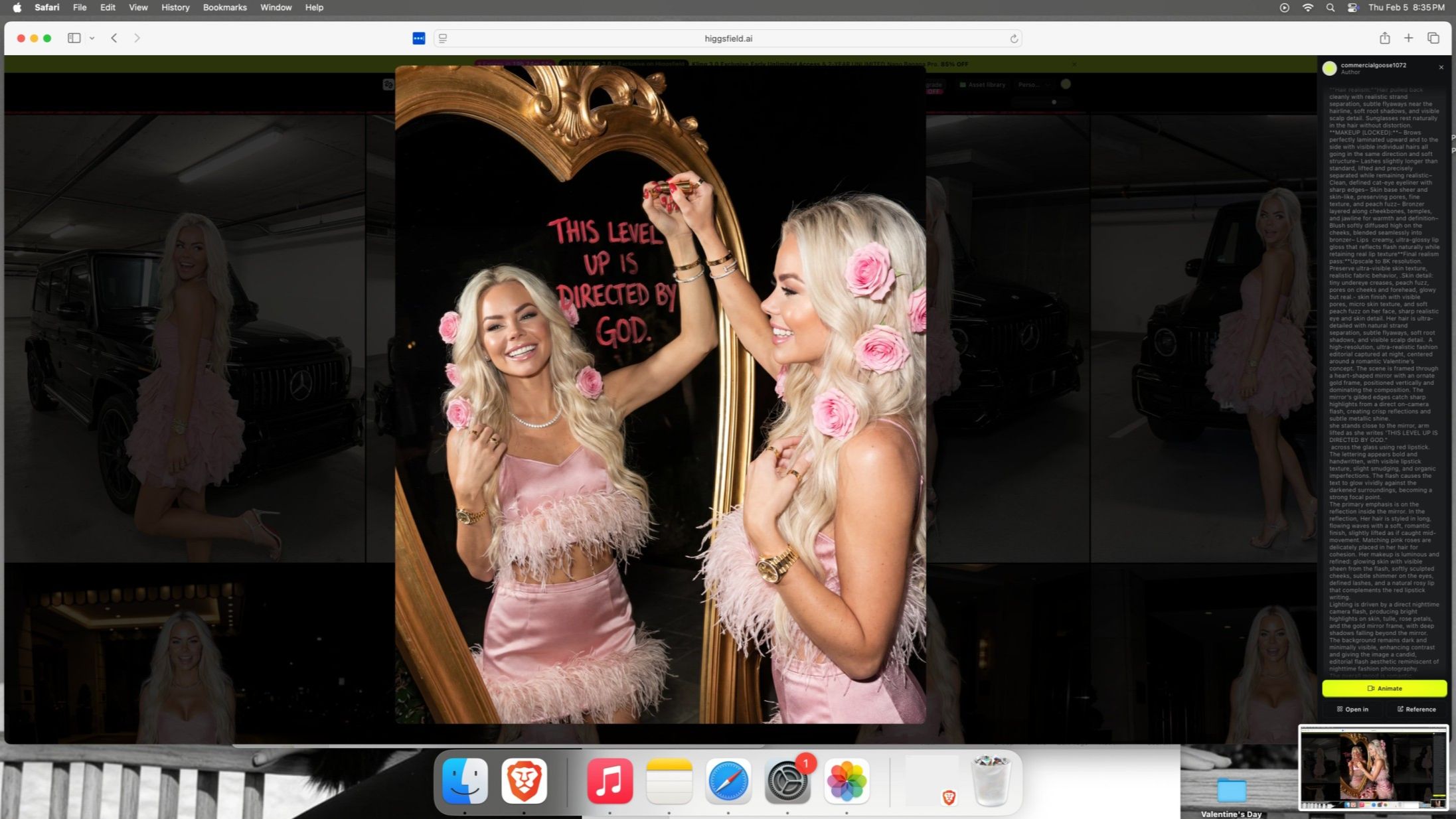Show tab overview icon in Safari
The height and width of the screenshot is (819, 1456).
pos(1433,38)
